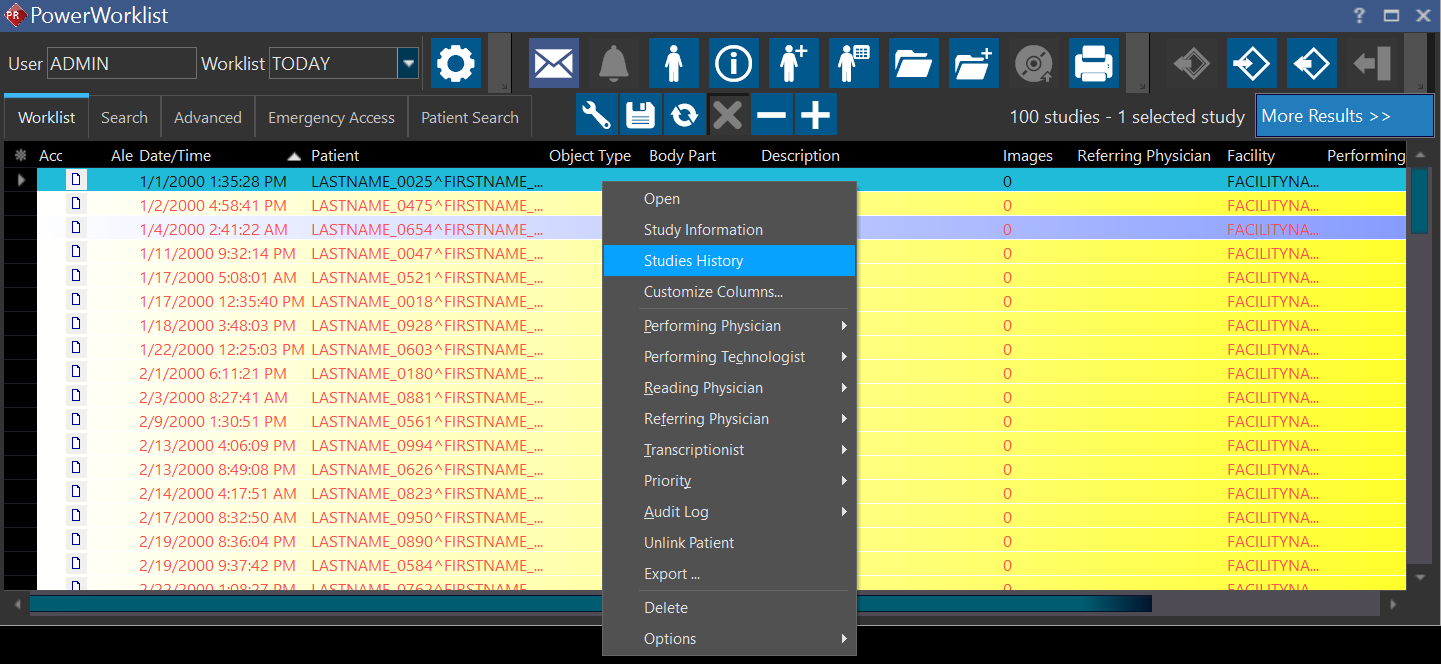This screenshot has height=664, width=1441.
Task: Click the open folder icon
Action: coord(913,64)
